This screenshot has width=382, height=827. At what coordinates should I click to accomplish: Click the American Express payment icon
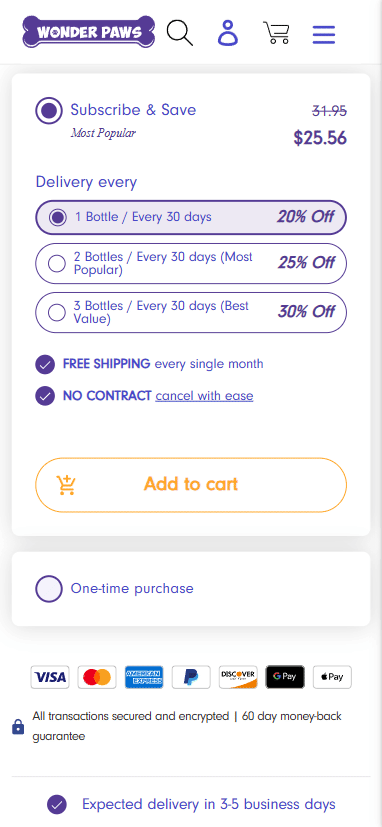[144, 677]
